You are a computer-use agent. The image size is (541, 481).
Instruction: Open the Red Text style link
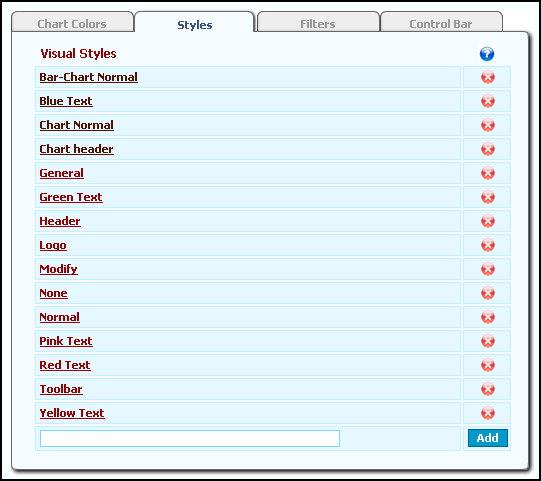pos(65,365)
